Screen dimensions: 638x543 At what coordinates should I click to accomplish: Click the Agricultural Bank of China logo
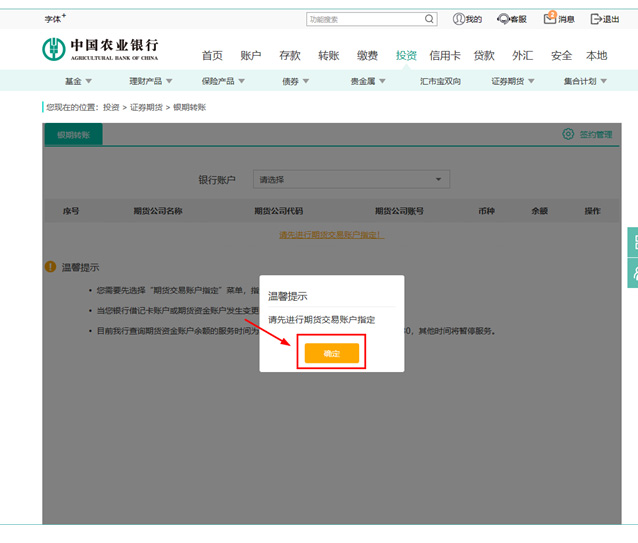click(x=100, y=49)
